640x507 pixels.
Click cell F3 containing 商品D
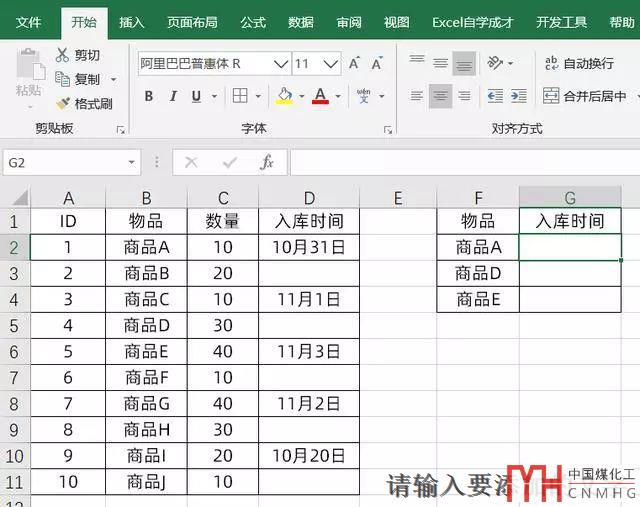coord(478,274)
